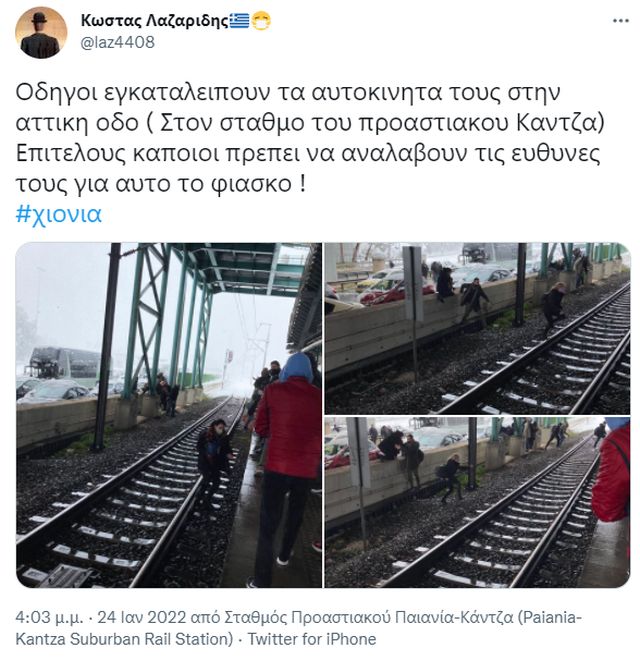Open the Κωστας Λαζαριδης profile name
This screenshot has width=640, height=661.
pos(154,21)
